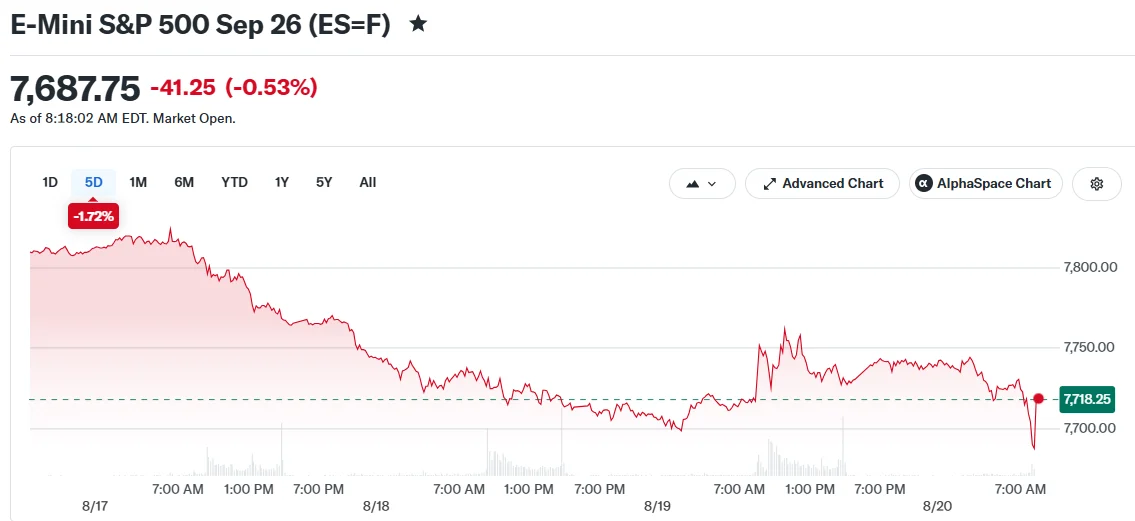Click the As of 8:18:02 AM timestamp
This screenshot has width=1135, height=521.
tap(123, 119)
